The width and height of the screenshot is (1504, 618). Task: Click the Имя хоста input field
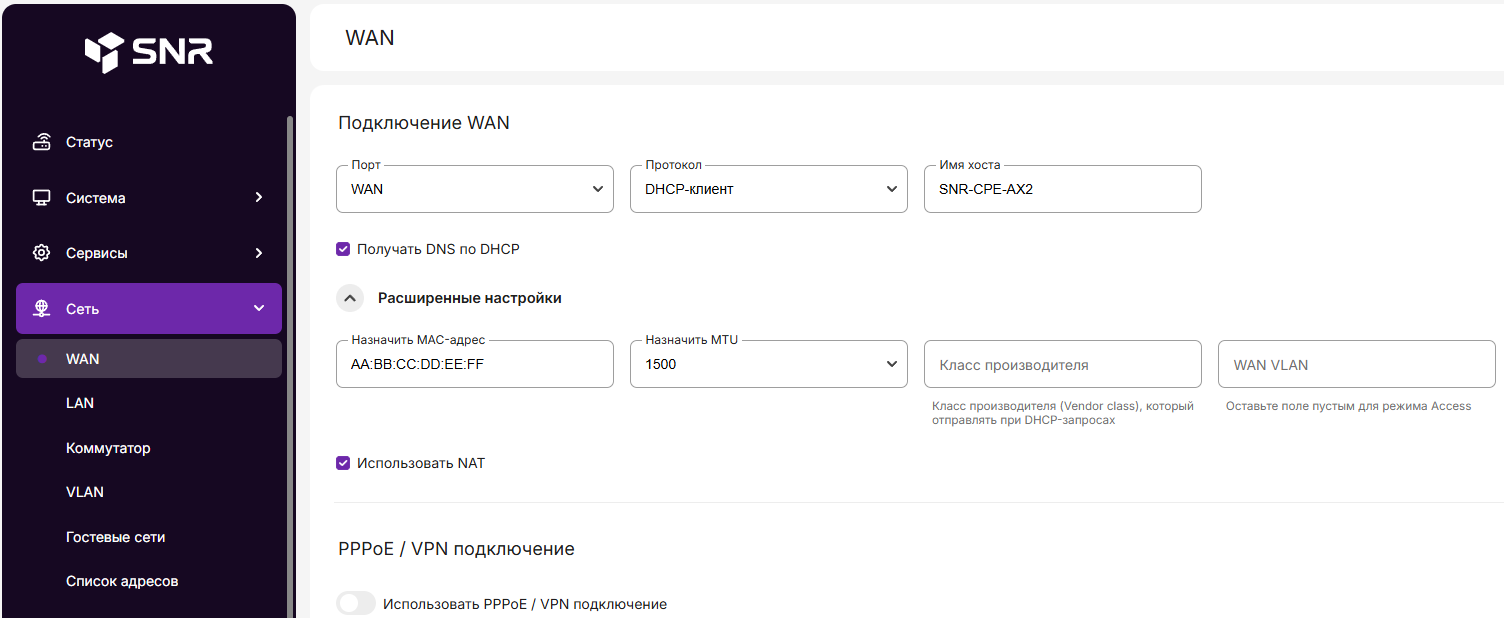coord(1062,189)
